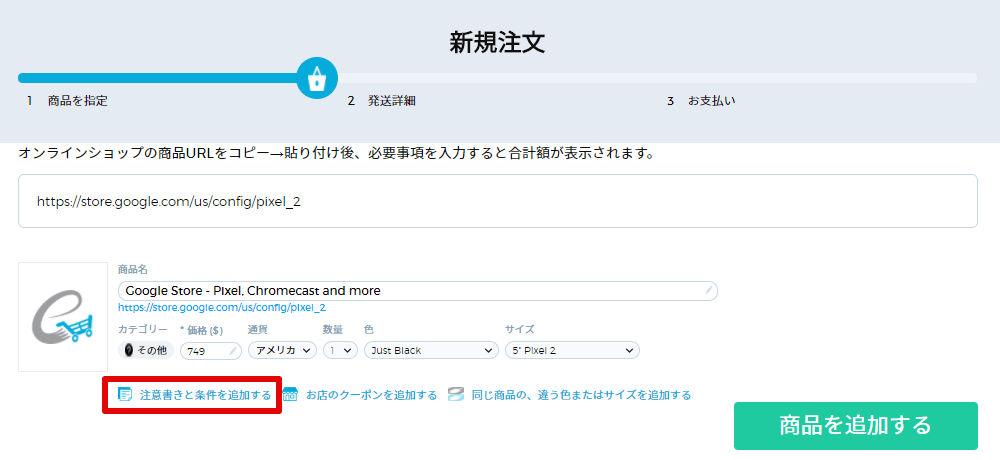Click the product thumbnail with cart logo

63,316
